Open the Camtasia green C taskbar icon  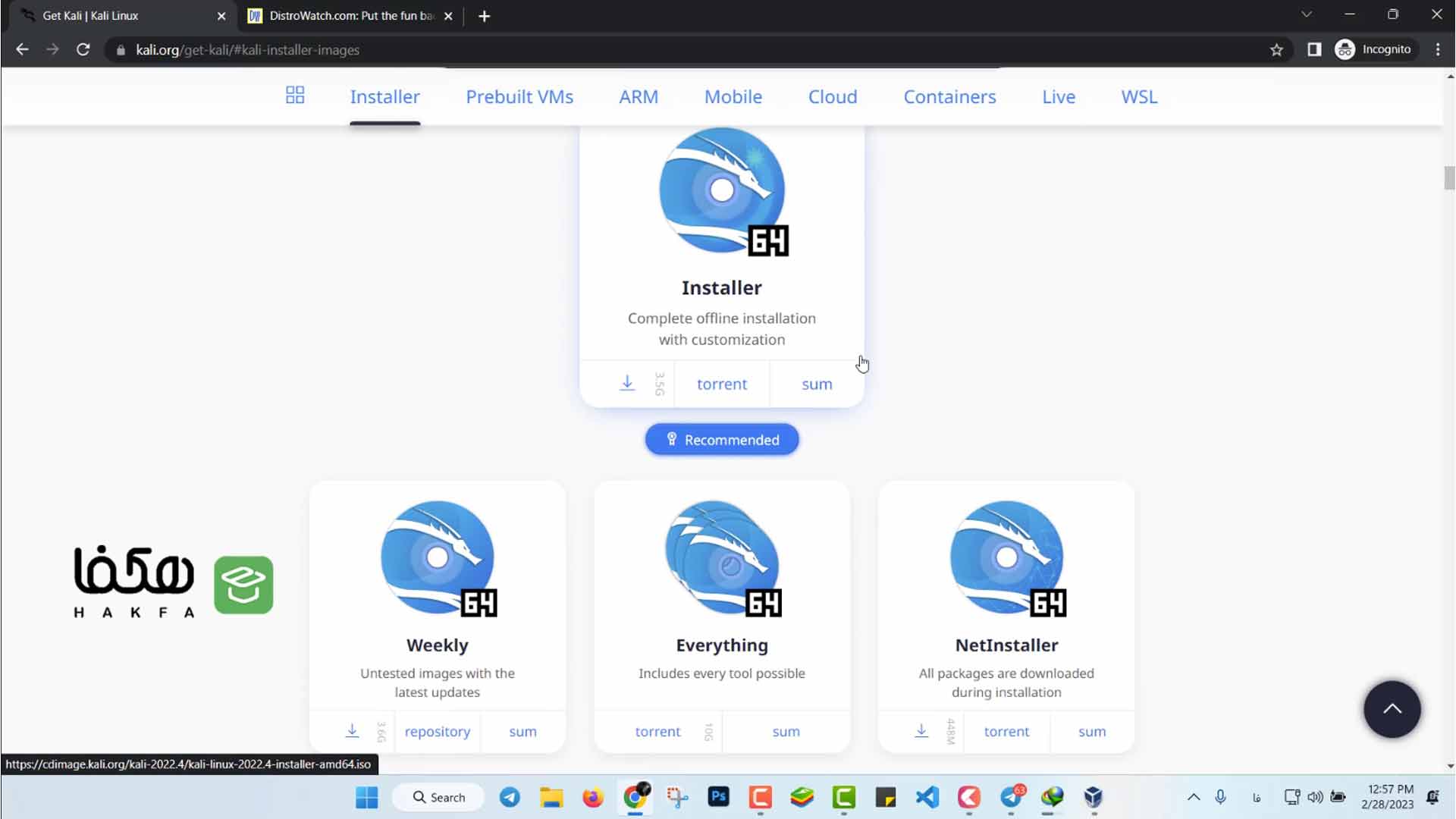point(843,797)
